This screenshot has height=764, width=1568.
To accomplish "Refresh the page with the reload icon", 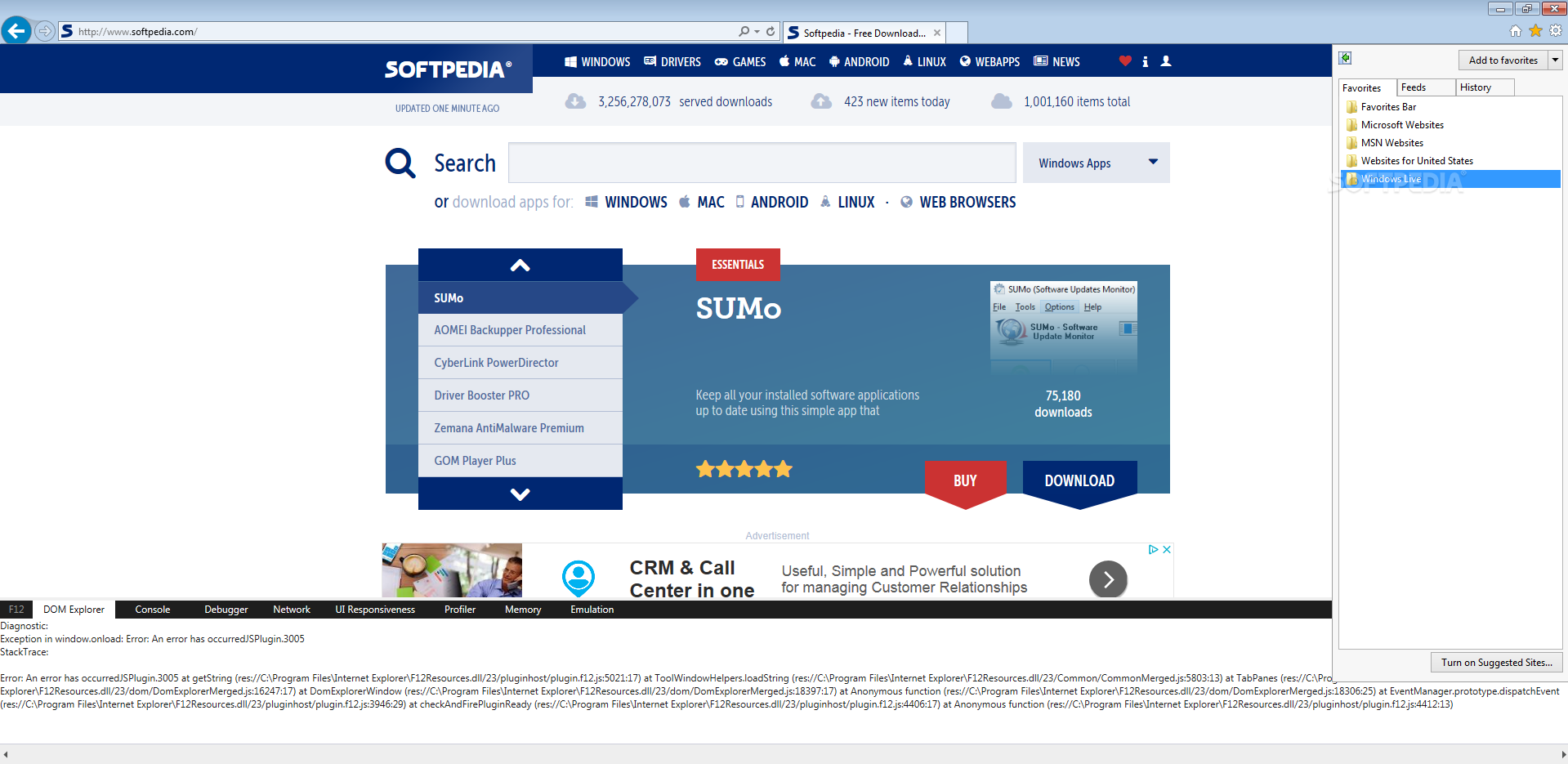I will (771, 31).
